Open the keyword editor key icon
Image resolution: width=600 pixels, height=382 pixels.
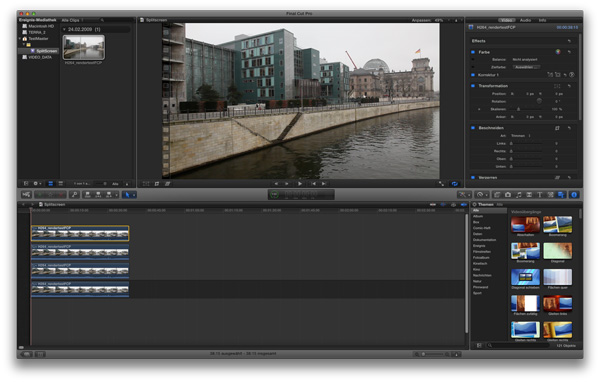point(74,195)
